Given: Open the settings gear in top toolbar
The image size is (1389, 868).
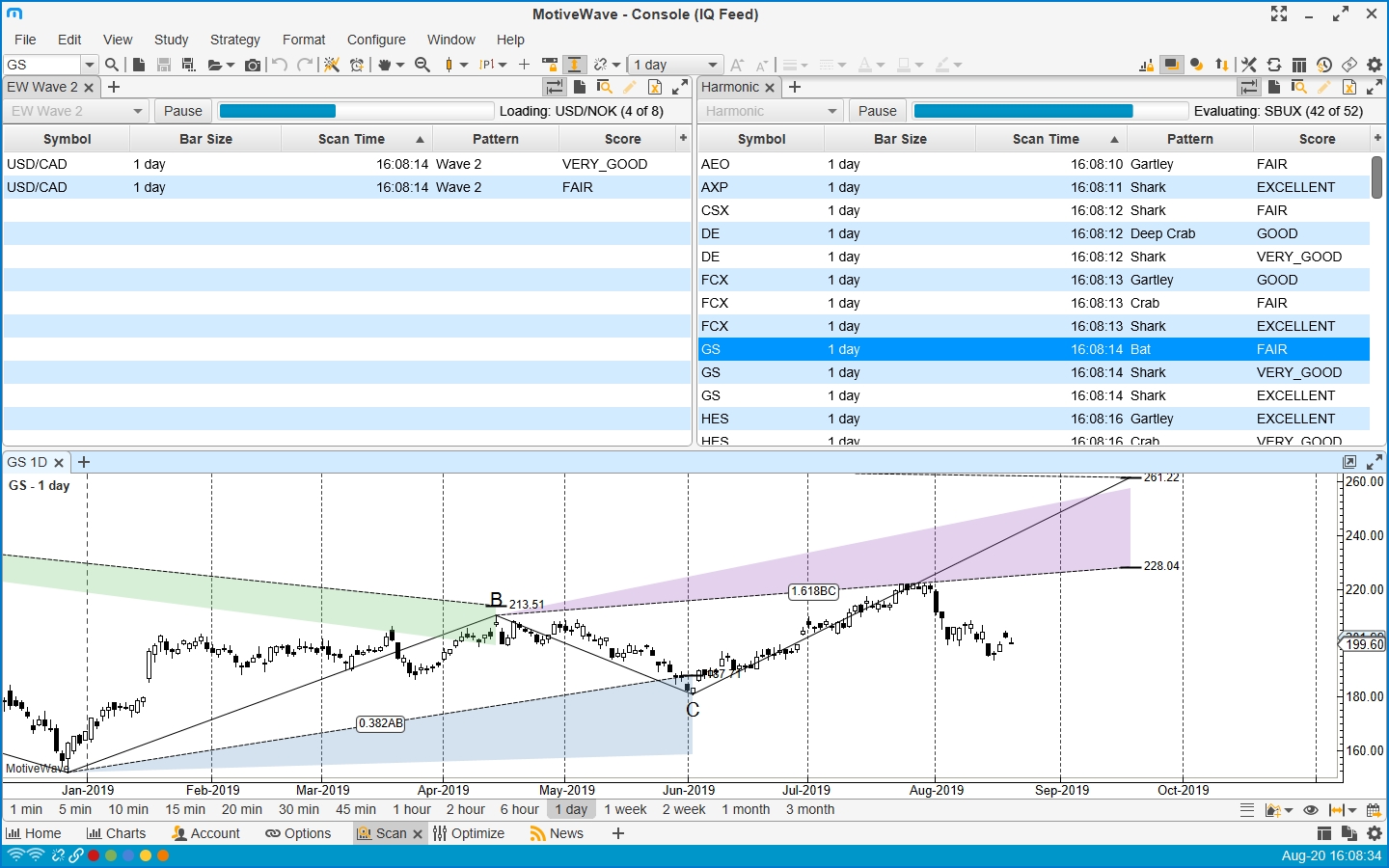Looking at the screenshot, I should (1375, 65).
